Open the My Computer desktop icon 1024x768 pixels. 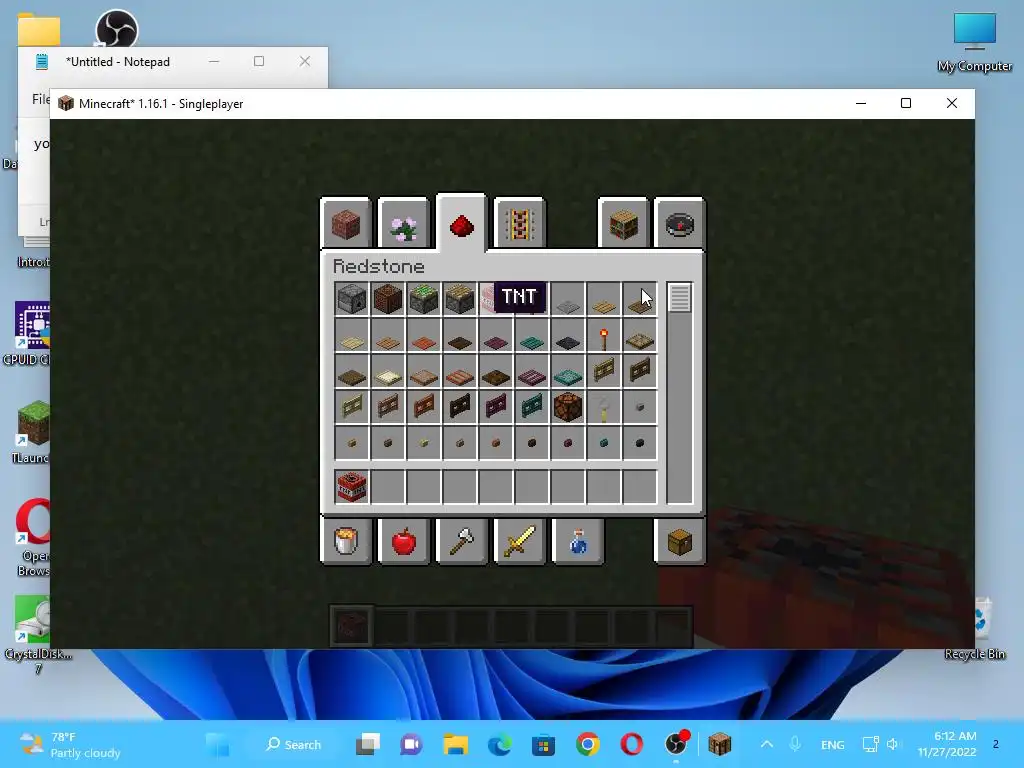pos(974,43)
